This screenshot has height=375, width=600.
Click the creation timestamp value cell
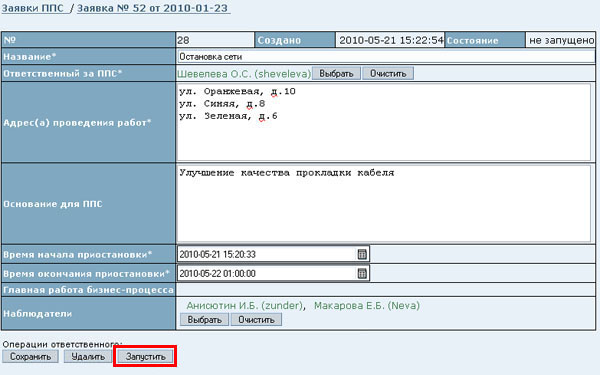pos(390,40)
